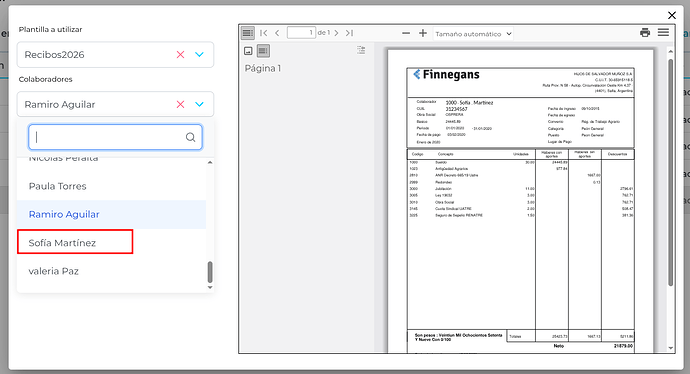
Task: Click the page number field
Action: click(301, 33)
